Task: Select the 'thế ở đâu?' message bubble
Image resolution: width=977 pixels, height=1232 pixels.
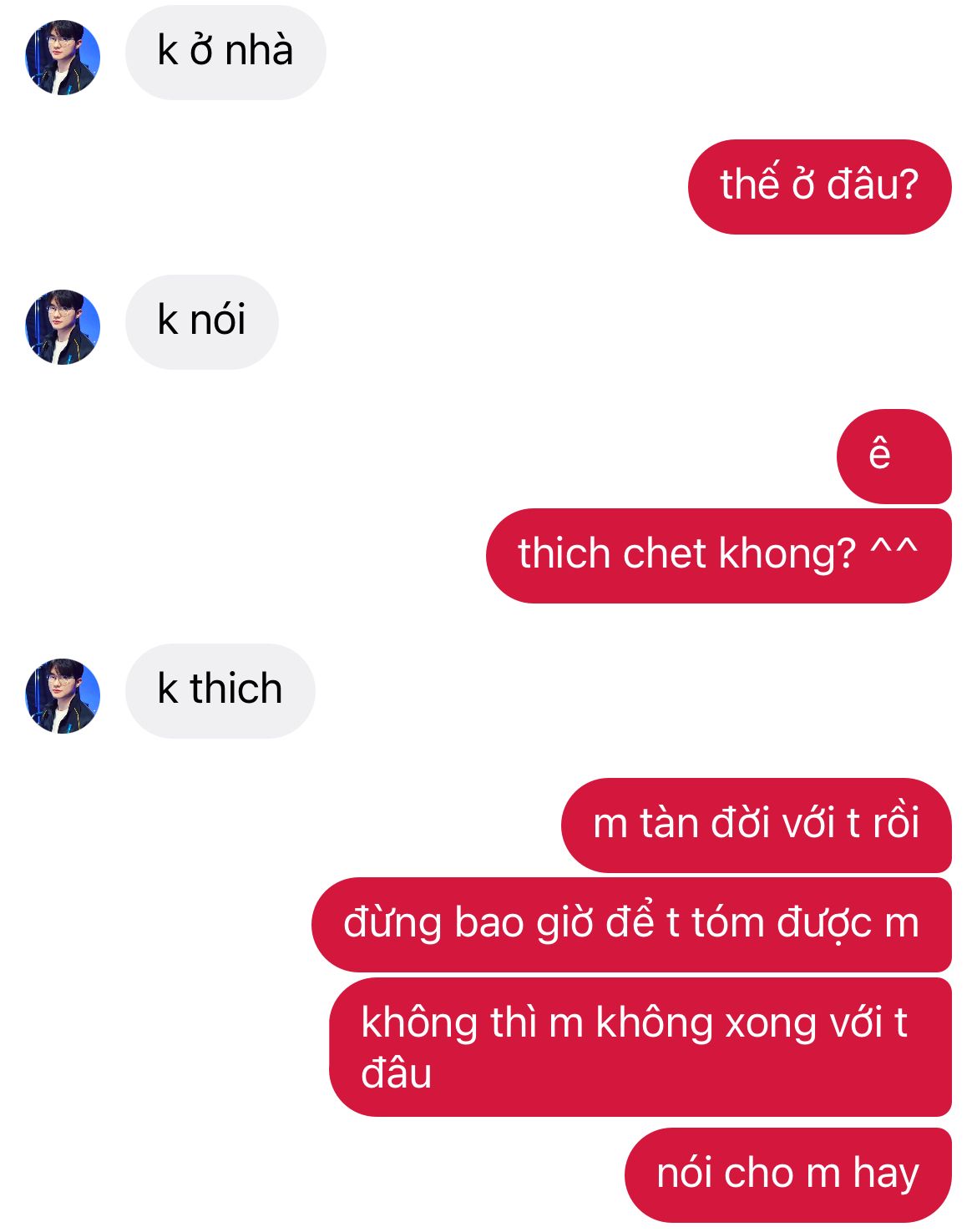Action: 819,187
